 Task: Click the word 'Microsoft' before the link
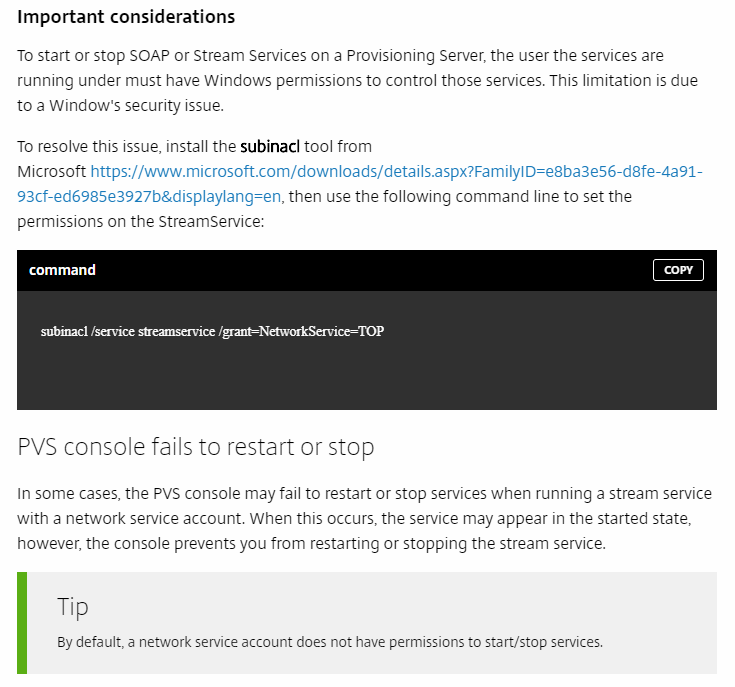(x=52, y=172)
